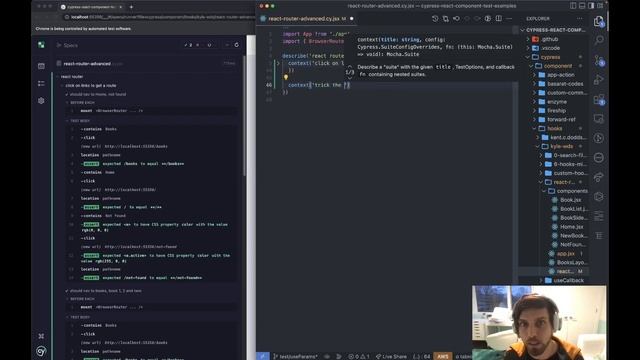Click Live Share in status bar

pos(391,356)
